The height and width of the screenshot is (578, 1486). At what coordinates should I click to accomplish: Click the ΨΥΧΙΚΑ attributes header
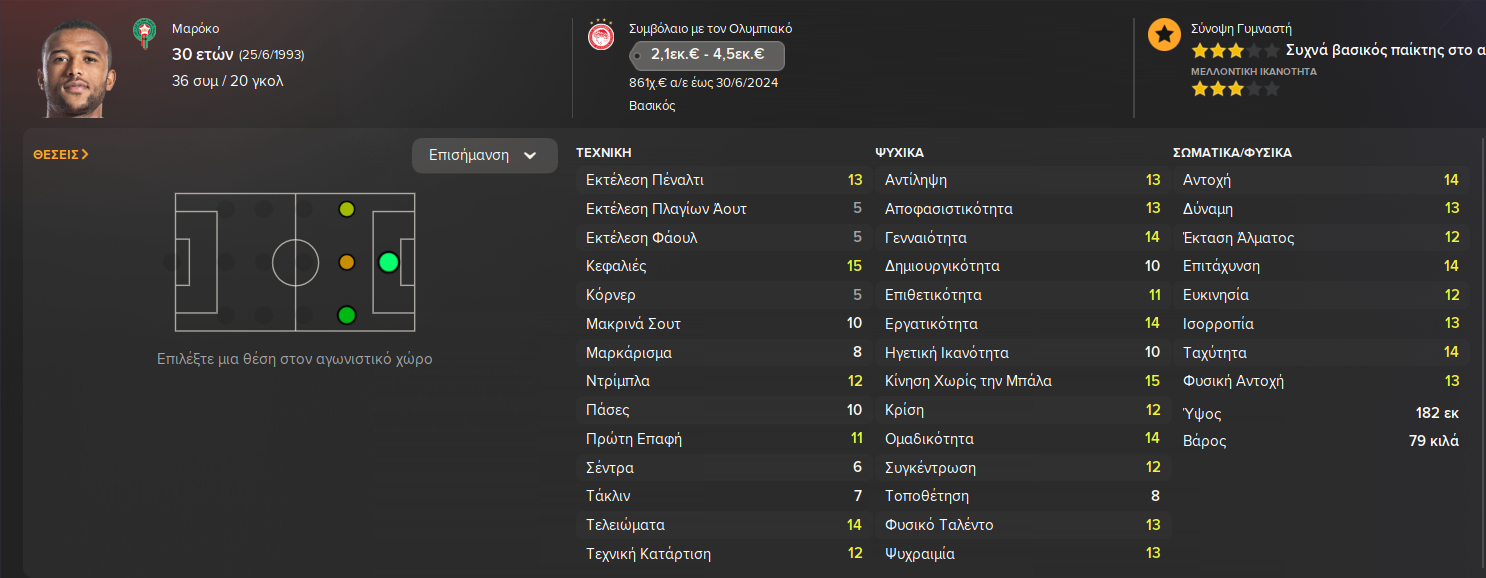pyautogui.click(x=899, y=153)
